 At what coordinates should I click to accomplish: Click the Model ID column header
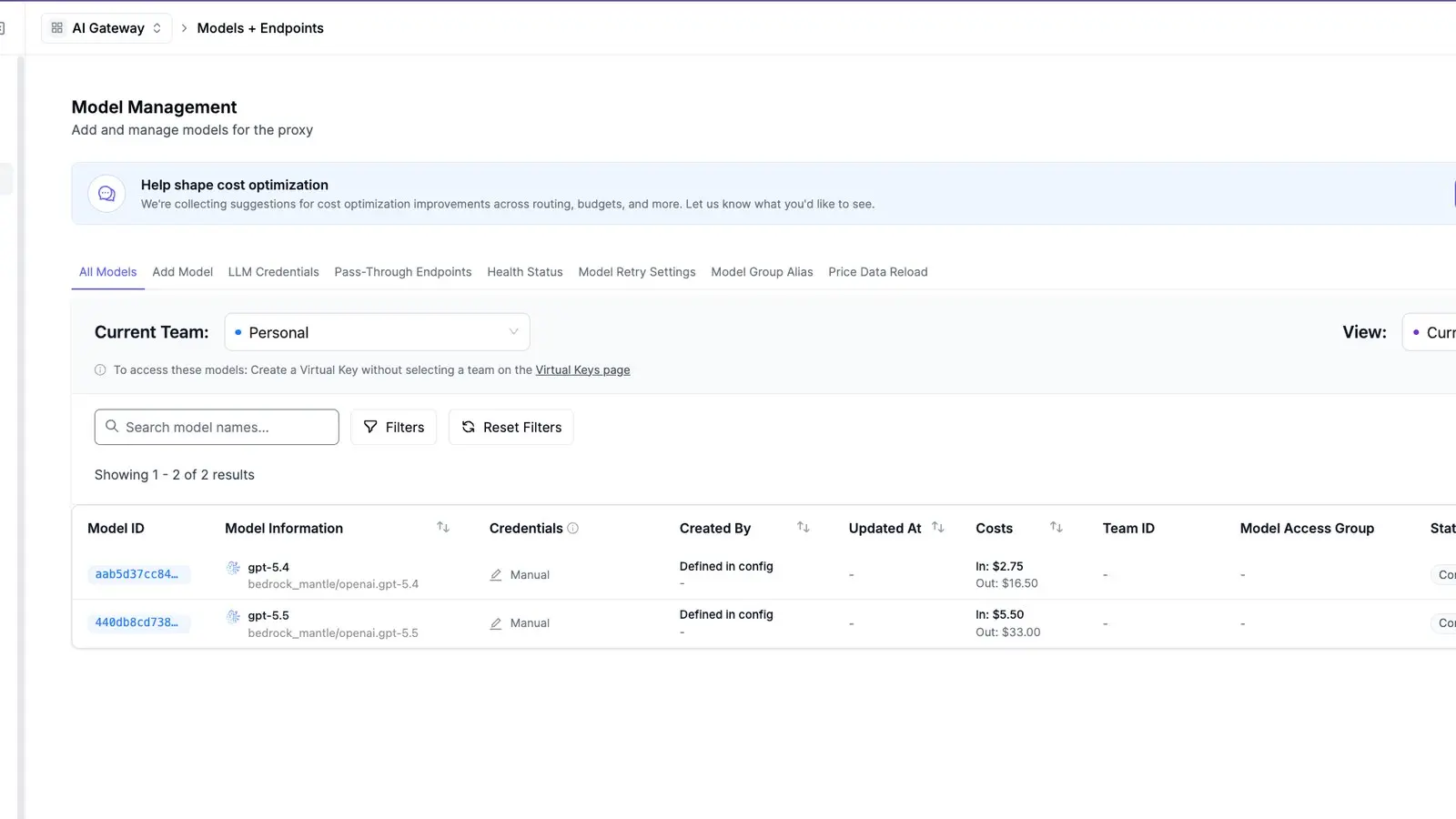click(116, 529)
